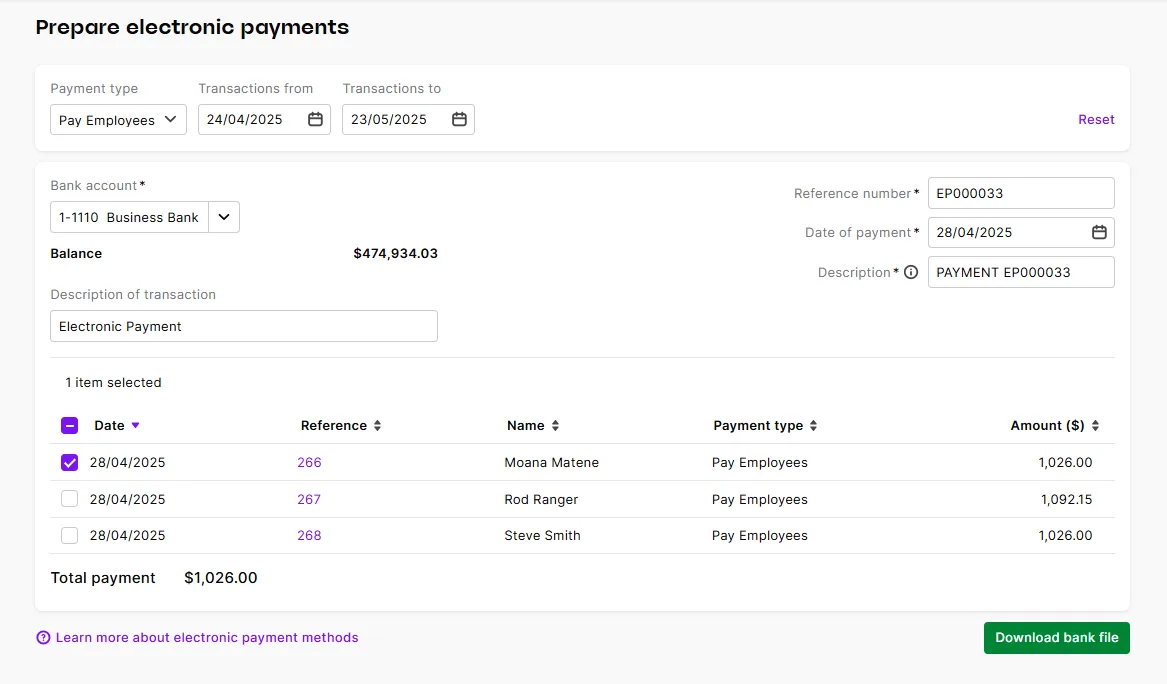
Task: Open the Date of payment calendar picker
Action: [1101, 232]
